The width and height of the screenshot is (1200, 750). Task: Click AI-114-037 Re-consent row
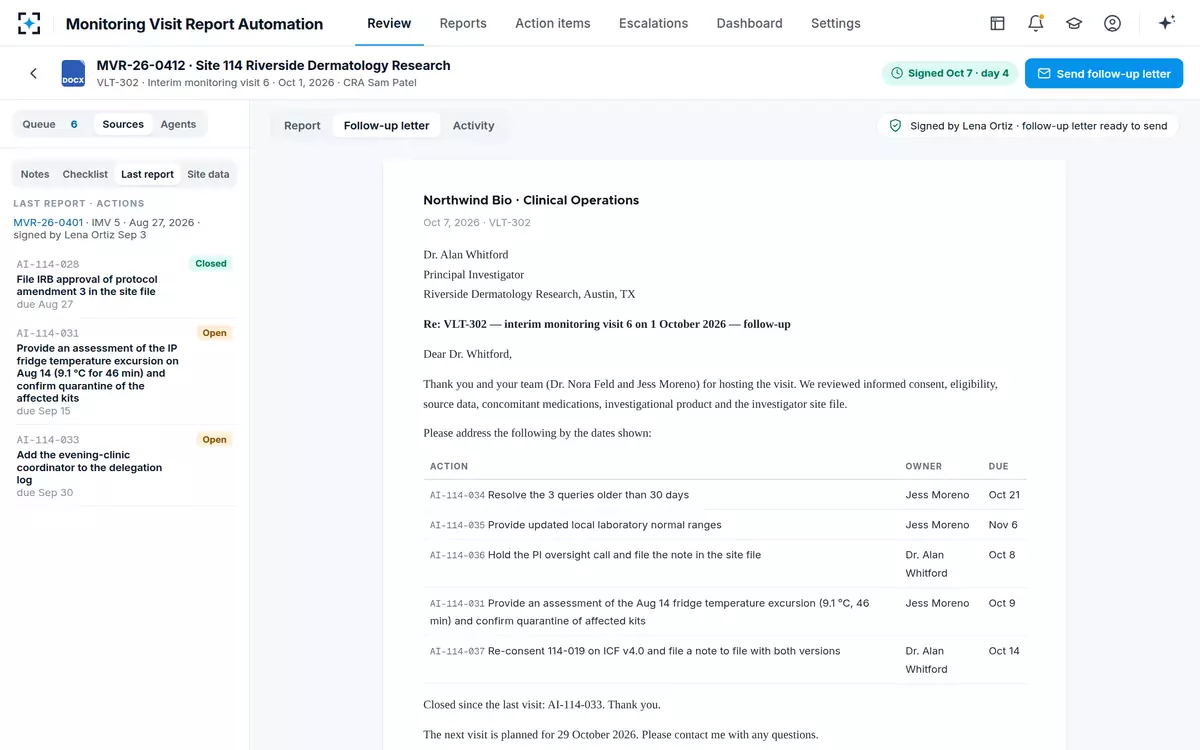pos(725,660)
